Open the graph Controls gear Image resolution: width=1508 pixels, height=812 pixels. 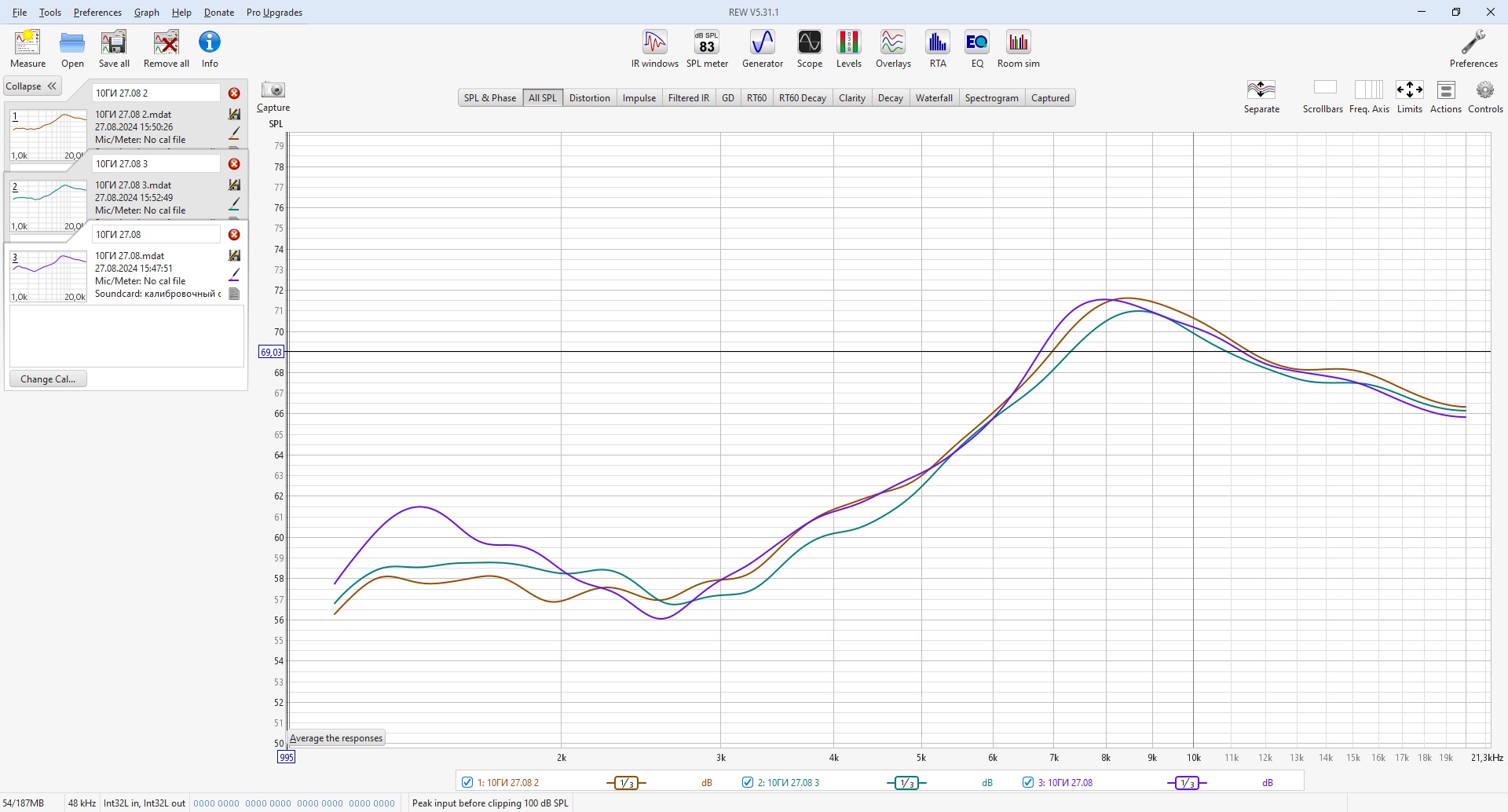(x=1485, y=97)
